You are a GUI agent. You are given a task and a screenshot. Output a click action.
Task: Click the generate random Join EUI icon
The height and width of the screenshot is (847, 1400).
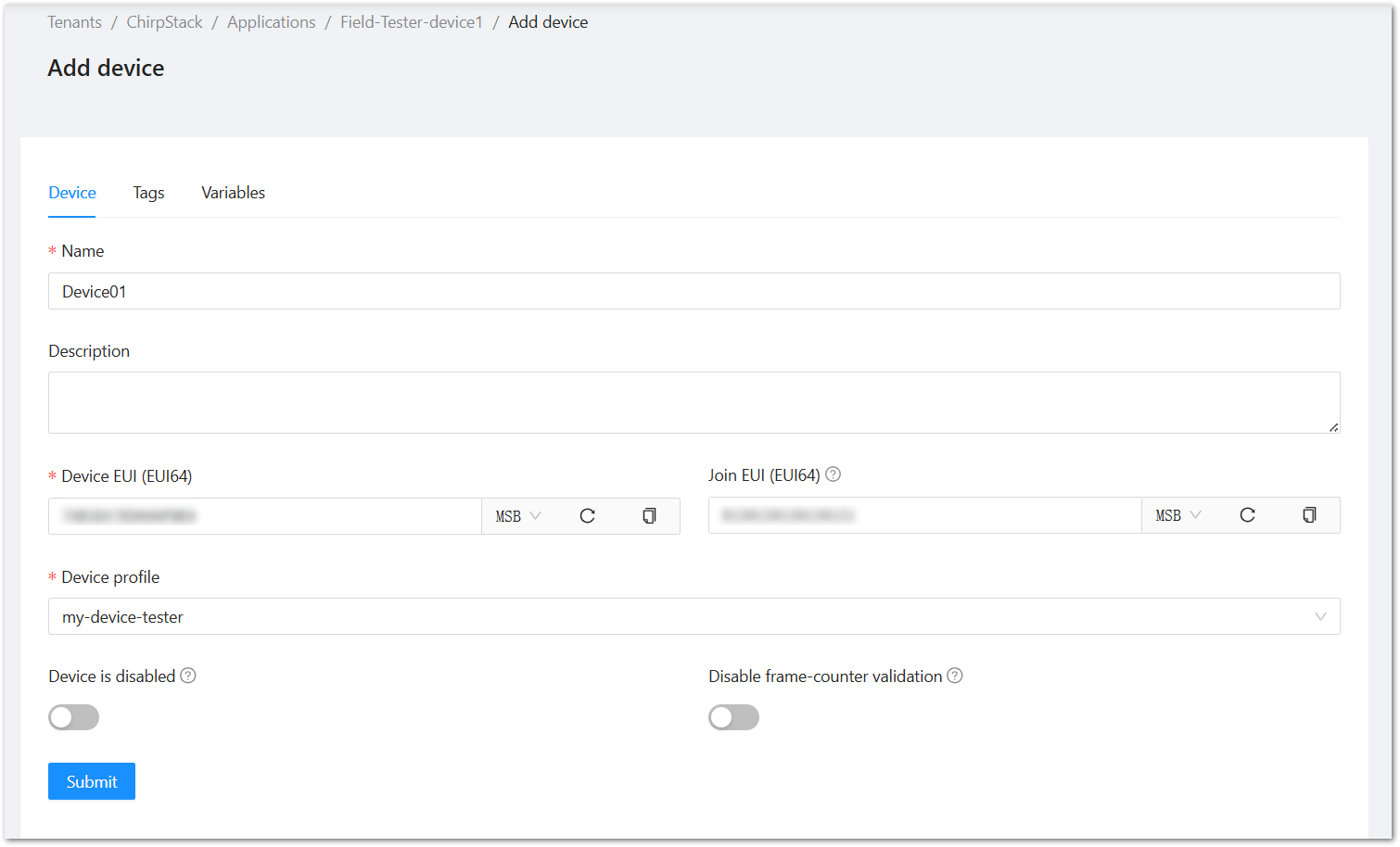(x=1248, y=514)
